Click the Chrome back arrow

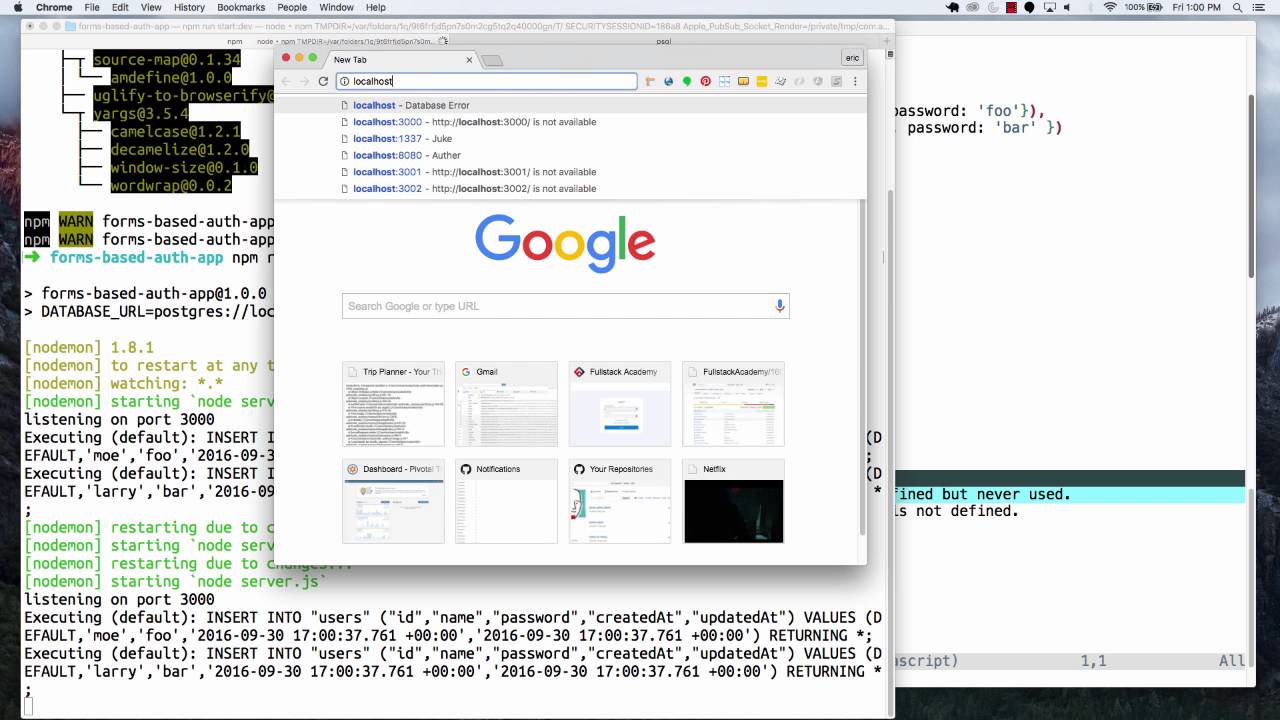coord(286,81)
